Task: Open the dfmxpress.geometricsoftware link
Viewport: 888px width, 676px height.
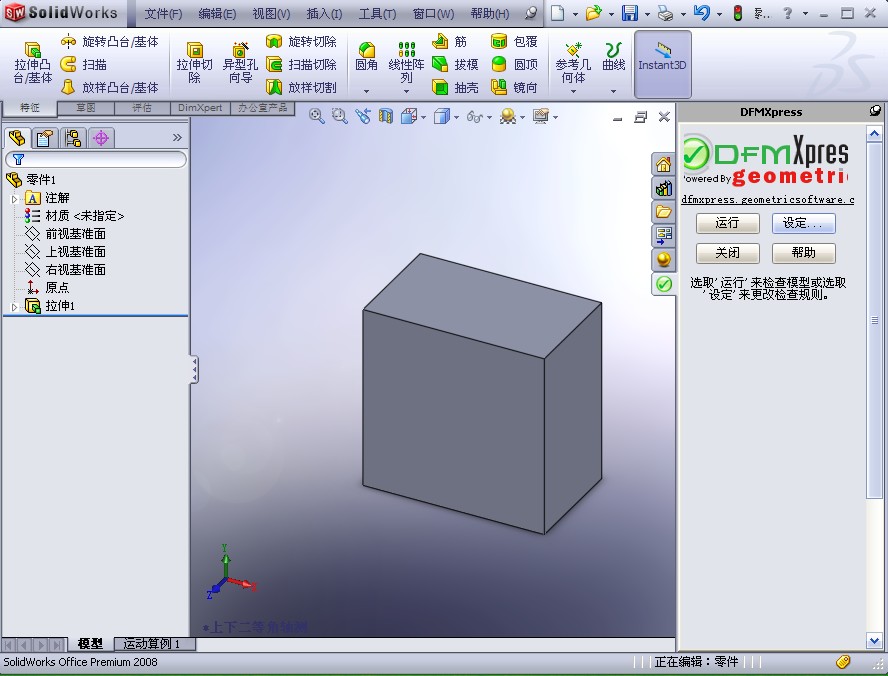Action: tap(767, 199)
